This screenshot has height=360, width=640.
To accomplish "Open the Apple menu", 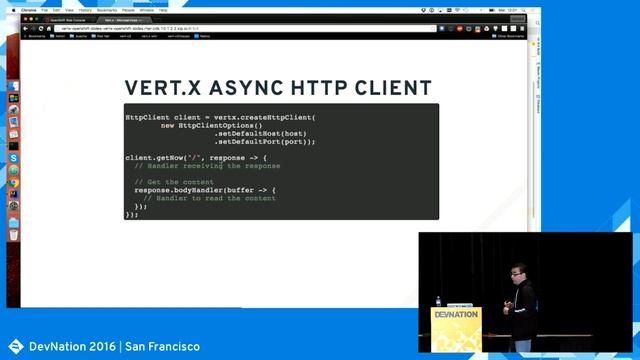I will coord(13,10).
